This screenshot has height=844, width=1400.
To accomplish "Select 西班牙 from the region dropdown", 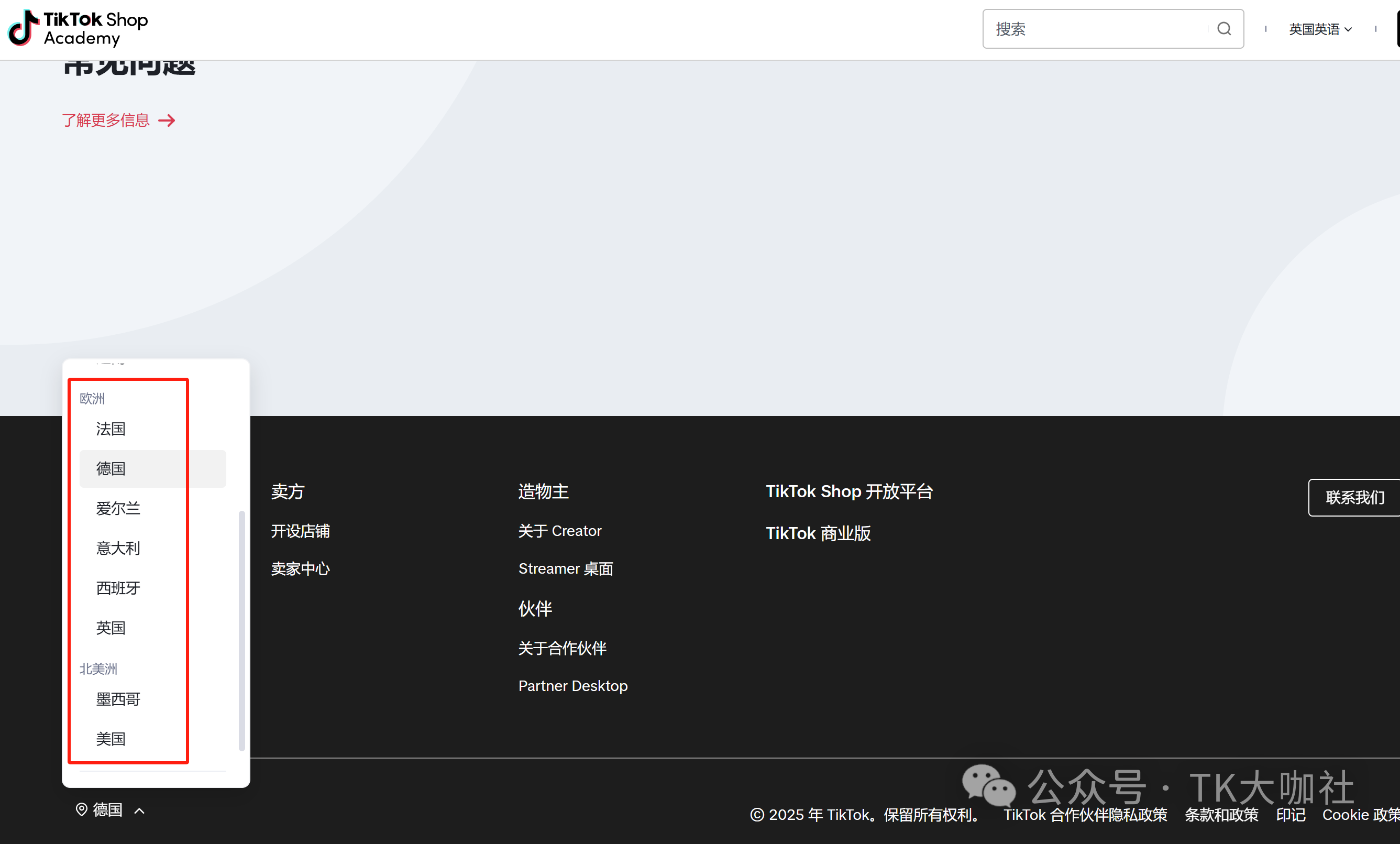I will point(118,588).
